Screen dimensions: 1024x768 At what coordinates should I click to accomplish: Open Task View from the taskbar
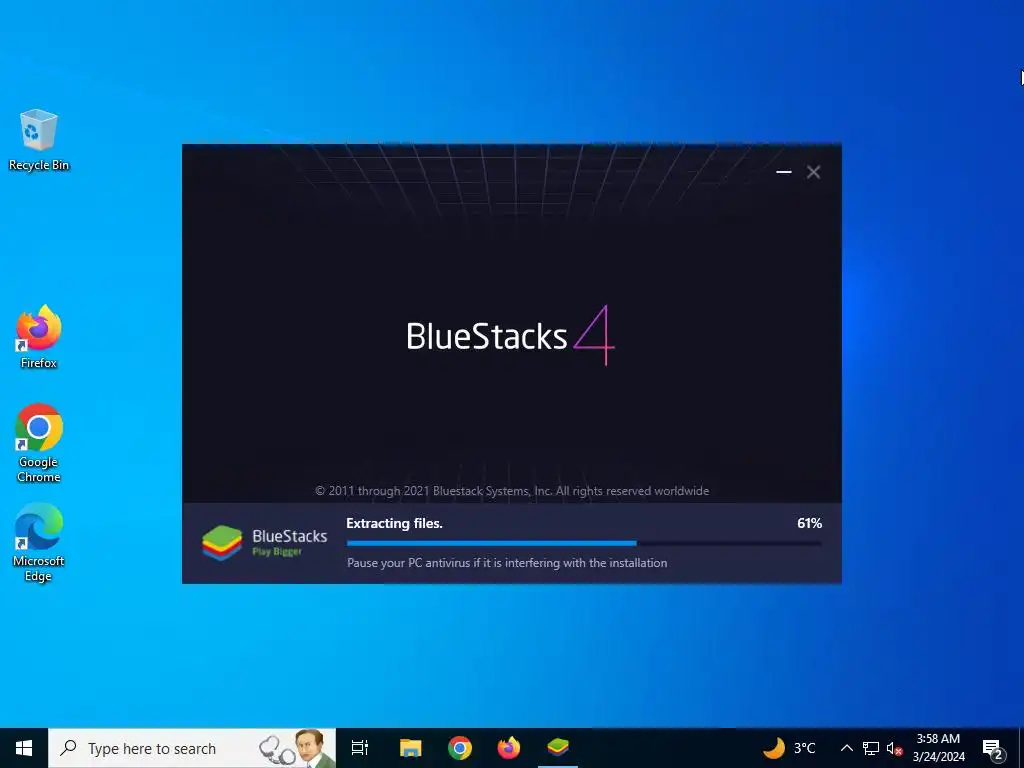(360, 748)
